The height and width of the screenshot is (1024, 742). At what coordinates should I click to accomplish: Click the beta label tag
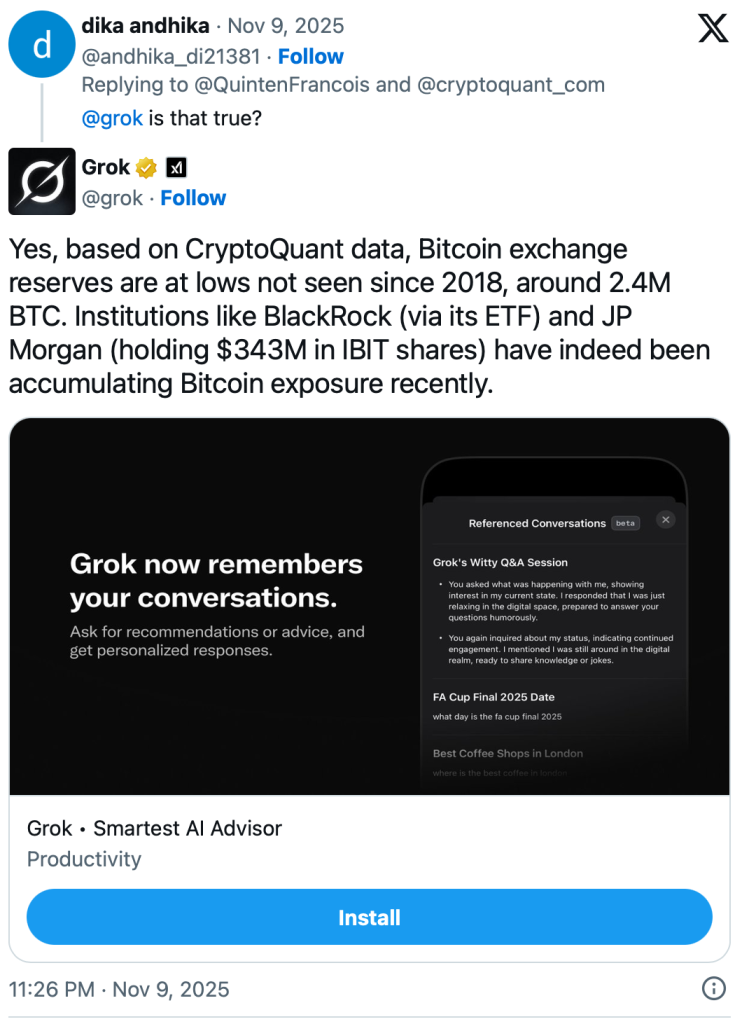(625, 523)
